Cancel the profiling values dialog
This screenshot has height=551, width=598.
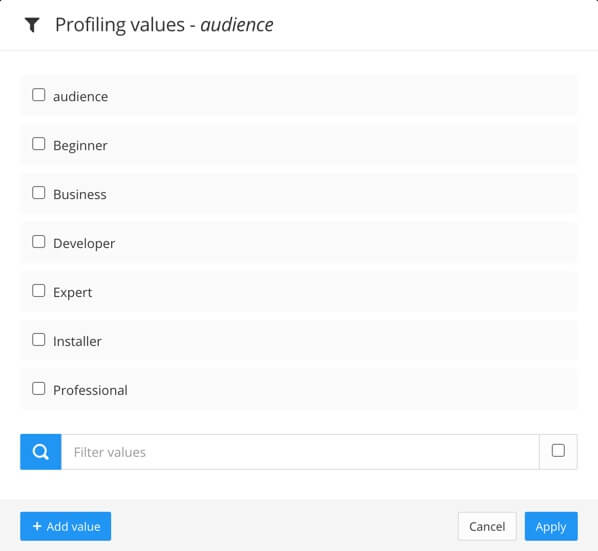click(487, 526)
